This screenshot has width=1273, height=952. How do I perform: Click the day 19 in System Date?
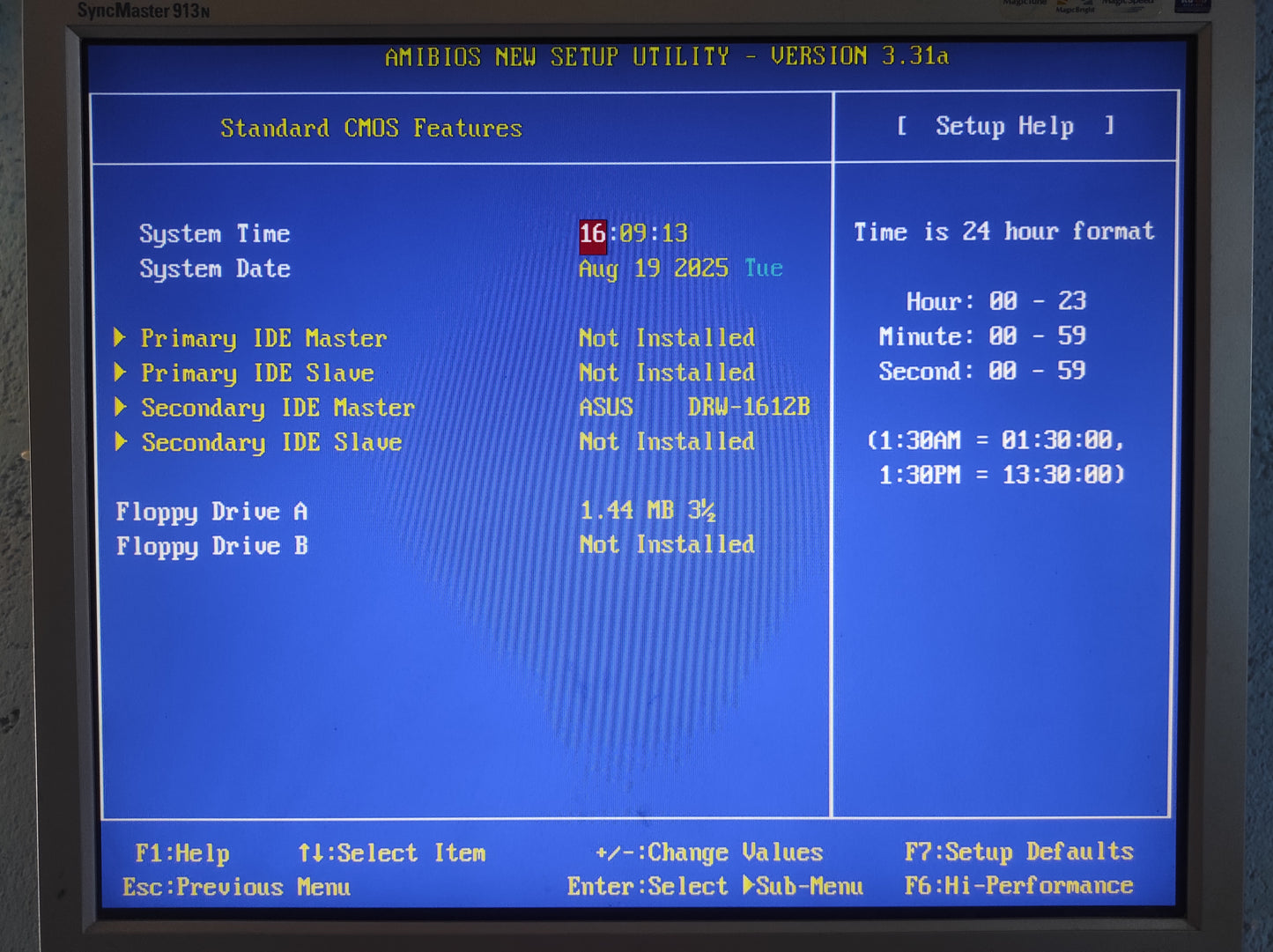pyautogui.click(x=647, y=269)
